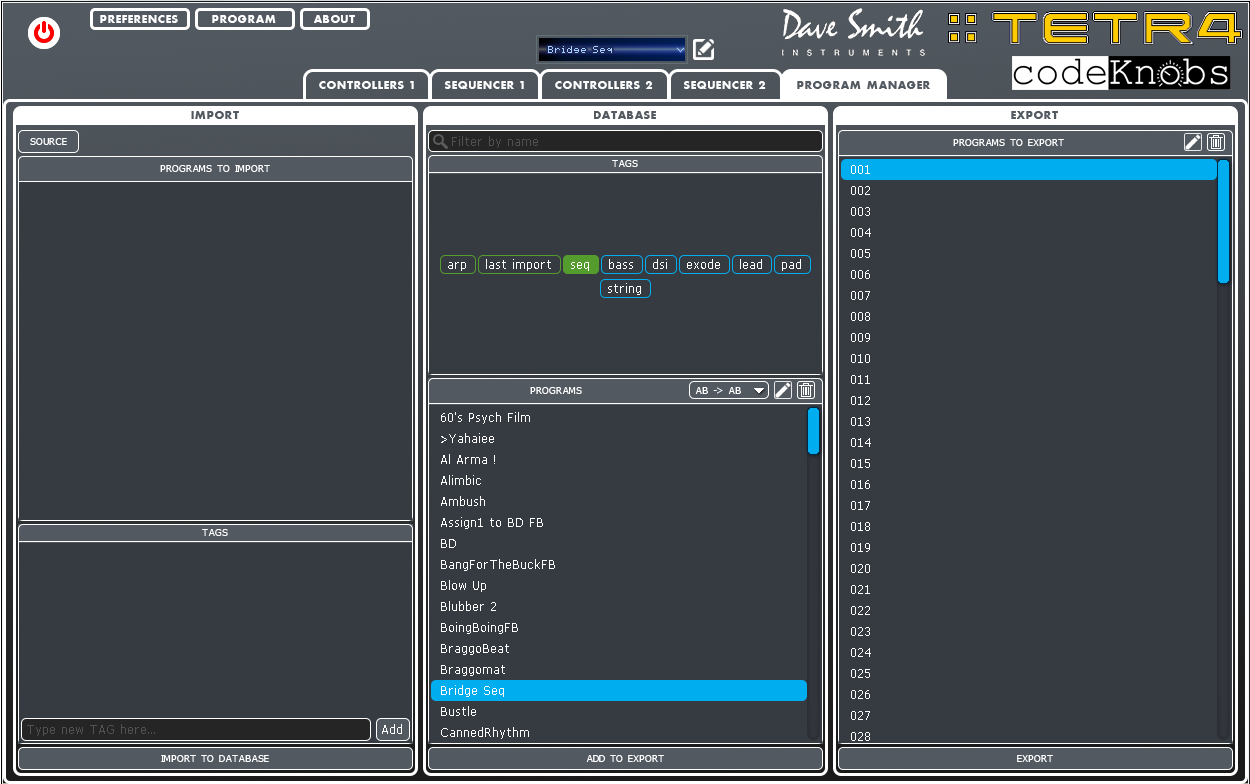Click the pencil edit icon in Programs header
The height and width of the screenshot is (784, 1250).
783,390
